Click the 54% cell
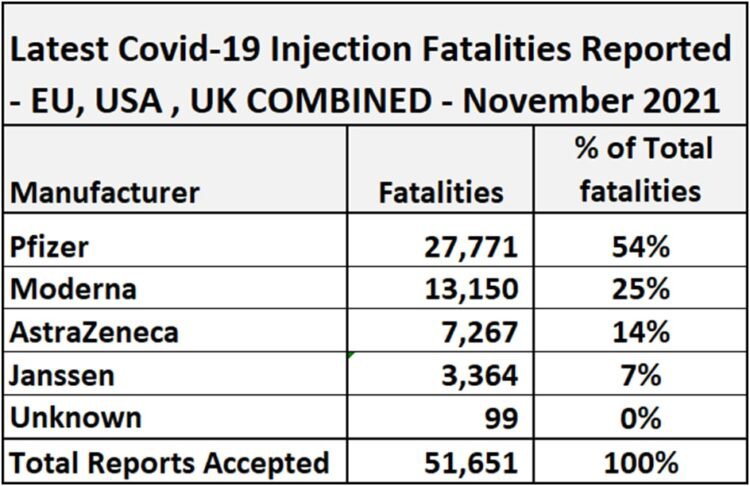 click(x=640, y=248)
